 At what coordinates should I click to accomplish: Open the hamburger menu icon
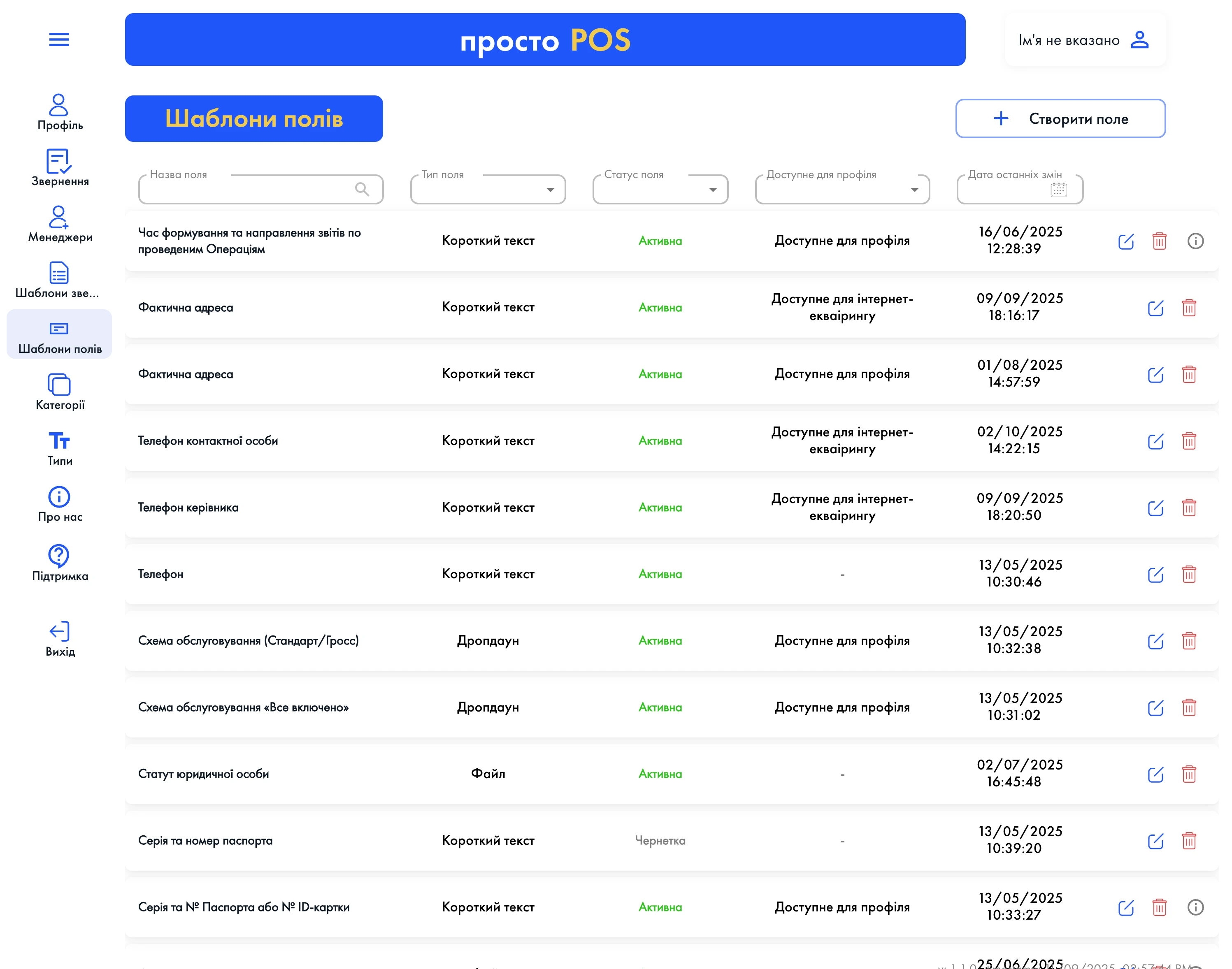(59, 40)
